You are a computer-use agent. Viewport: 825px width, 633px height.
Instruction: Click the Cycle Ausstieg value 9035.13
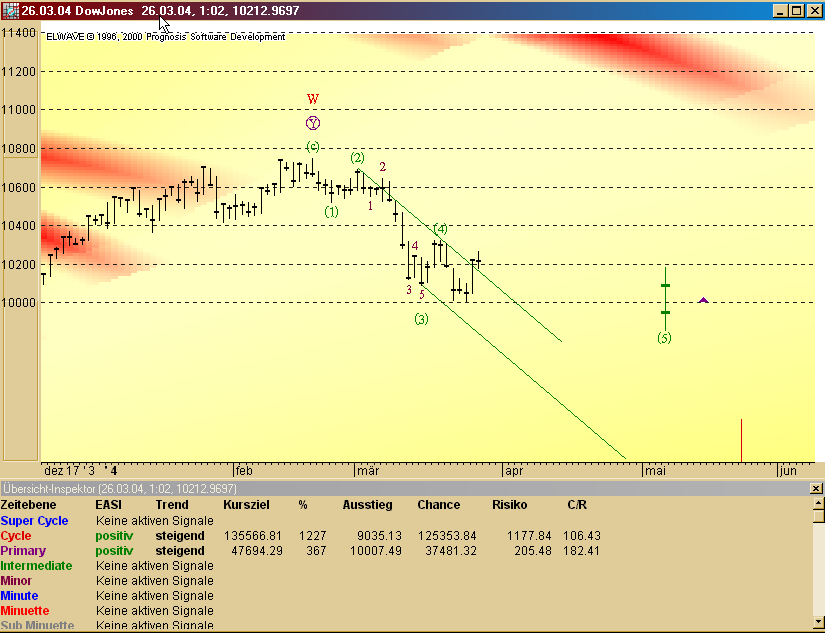tap(379, 536)
